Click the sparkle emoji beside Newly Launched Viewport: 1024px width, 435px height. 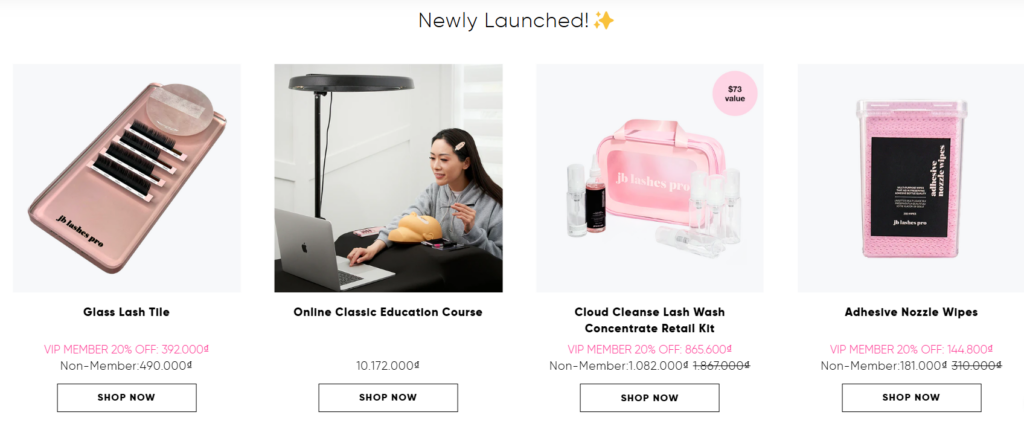tap(604, 21)
